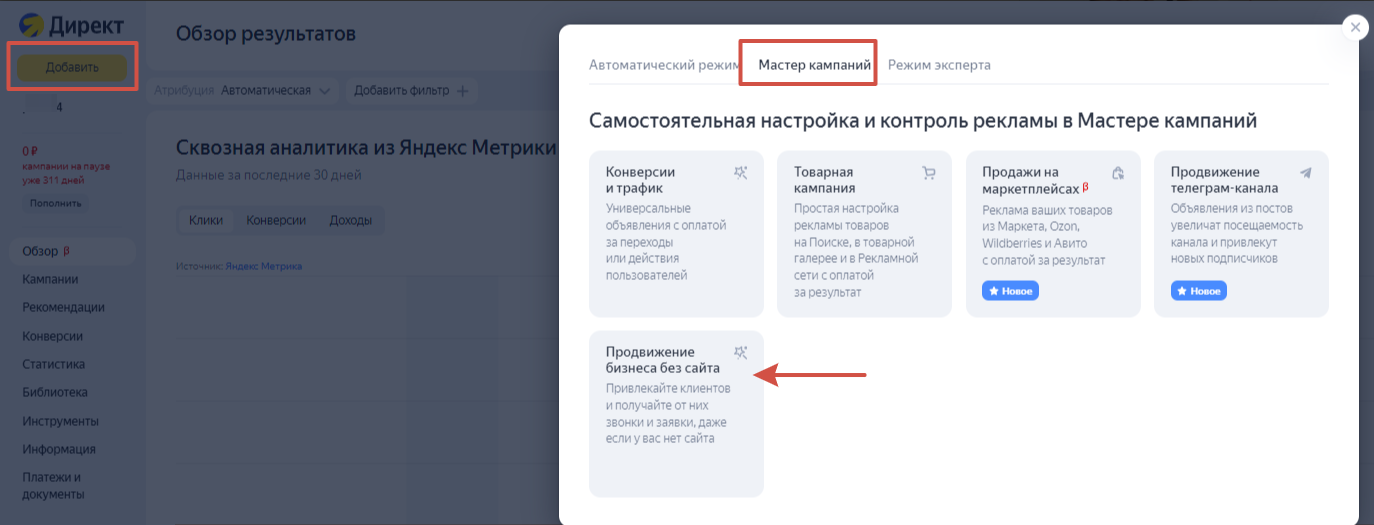Viewport: 1374px width, 525px height.
Task: Click Новое badge on телеграм-канала card
Action: 1198,291
